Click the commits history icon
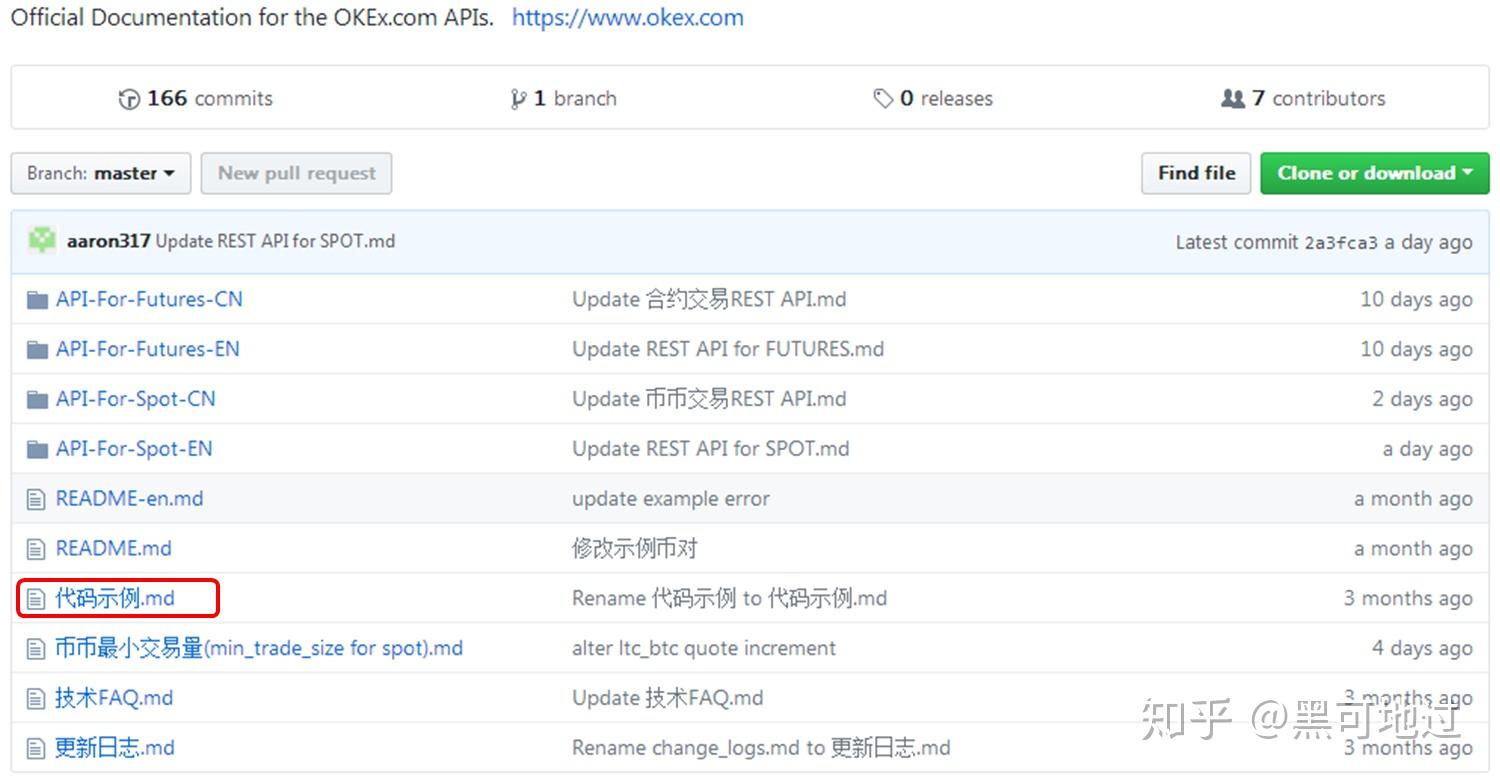 click(x=128, y=97)
